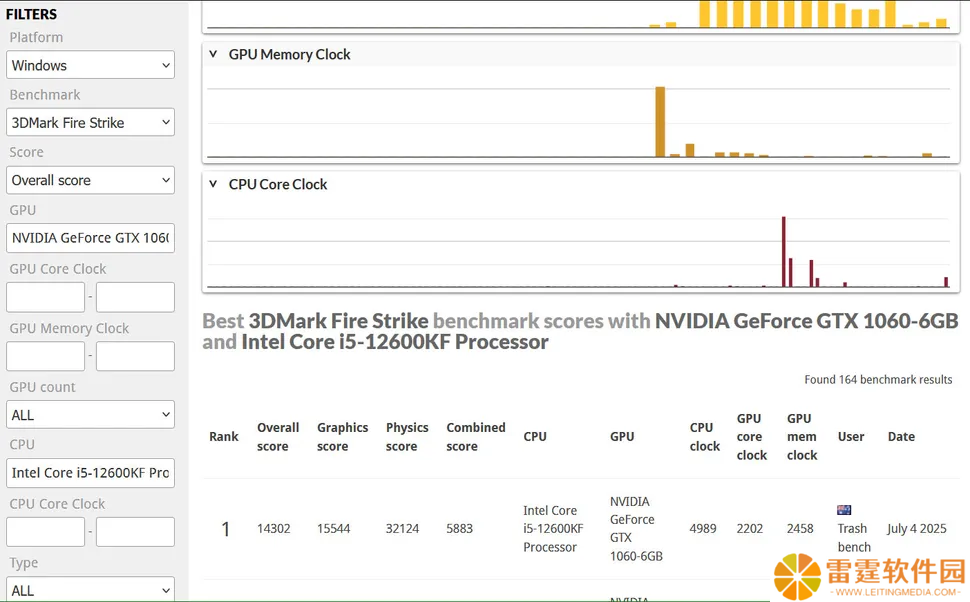
Task: Click the Combined score column header
Action: 476,437
